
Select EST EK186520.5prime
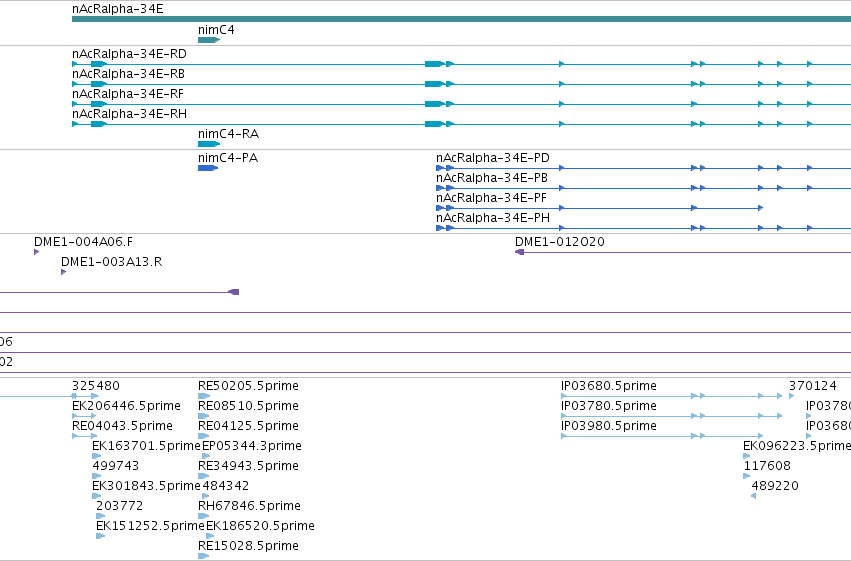[260, 526]
